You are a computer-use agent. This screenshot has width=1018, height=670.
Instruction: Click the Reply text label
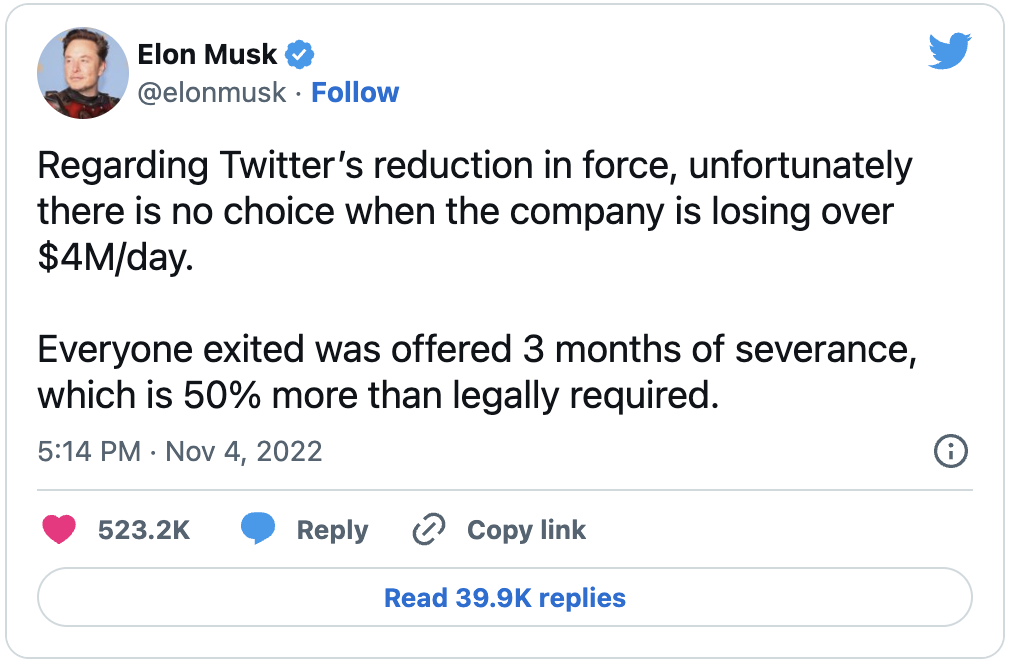332,530
